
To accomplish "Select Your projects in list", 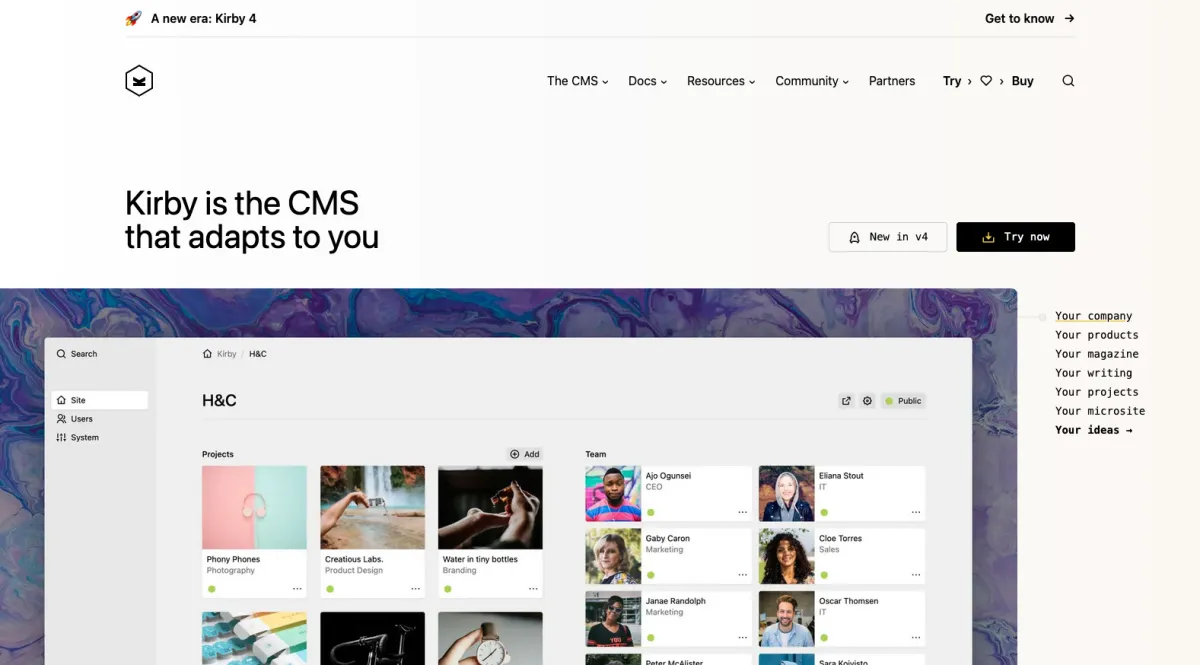I will tap(1097, 392).
